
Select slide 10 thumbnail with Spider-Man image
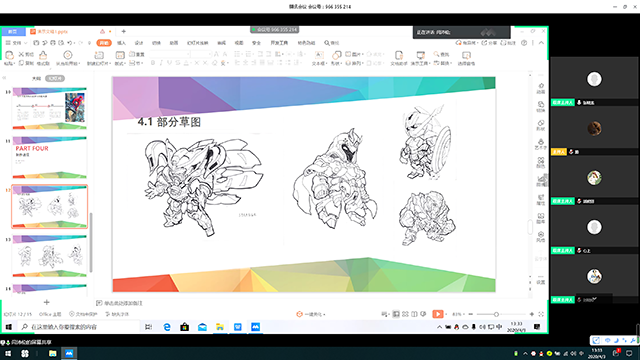(x=49, y=108)
